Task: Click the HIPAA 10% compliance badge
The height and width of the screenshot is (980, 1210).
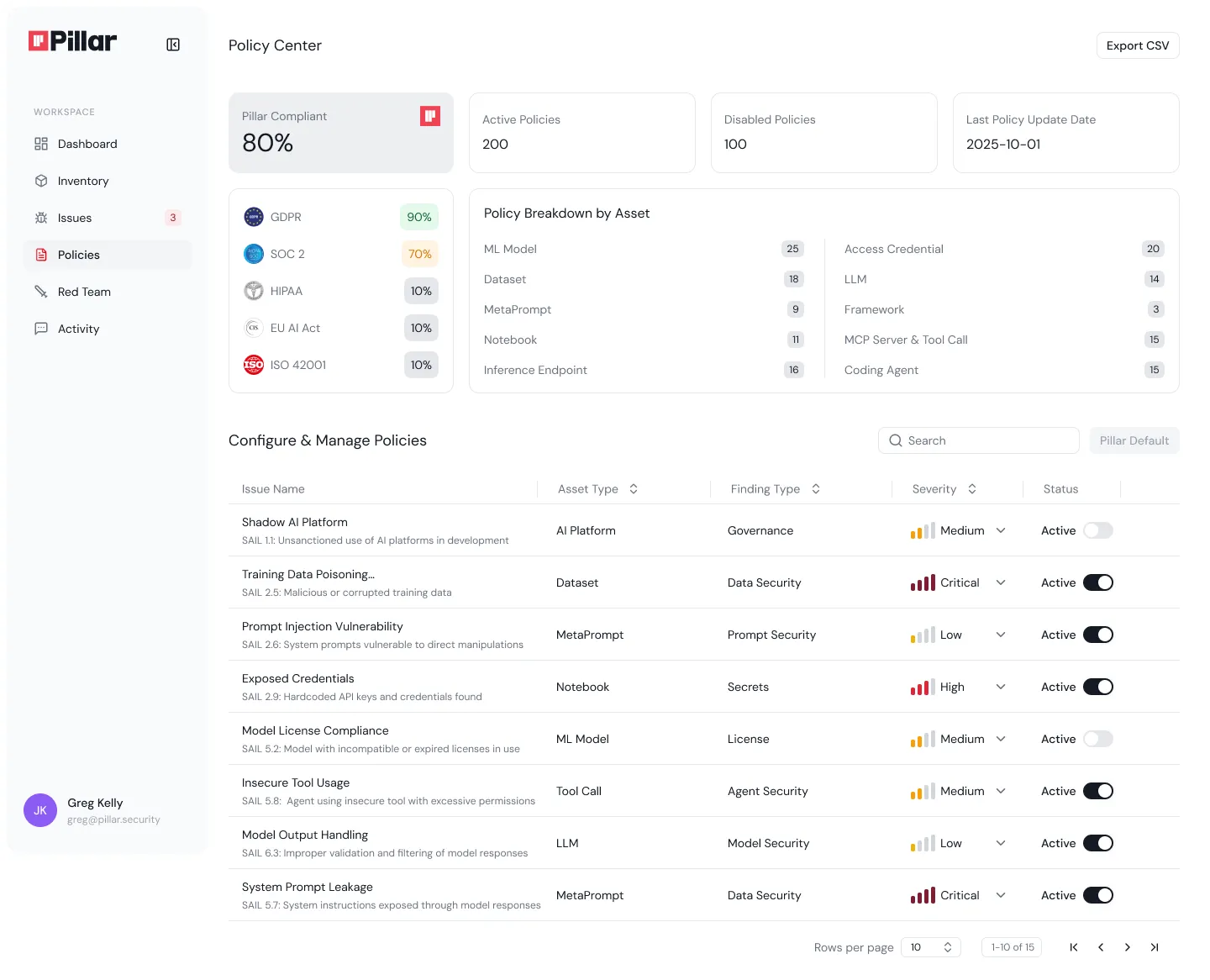Action: click(421, 291)
